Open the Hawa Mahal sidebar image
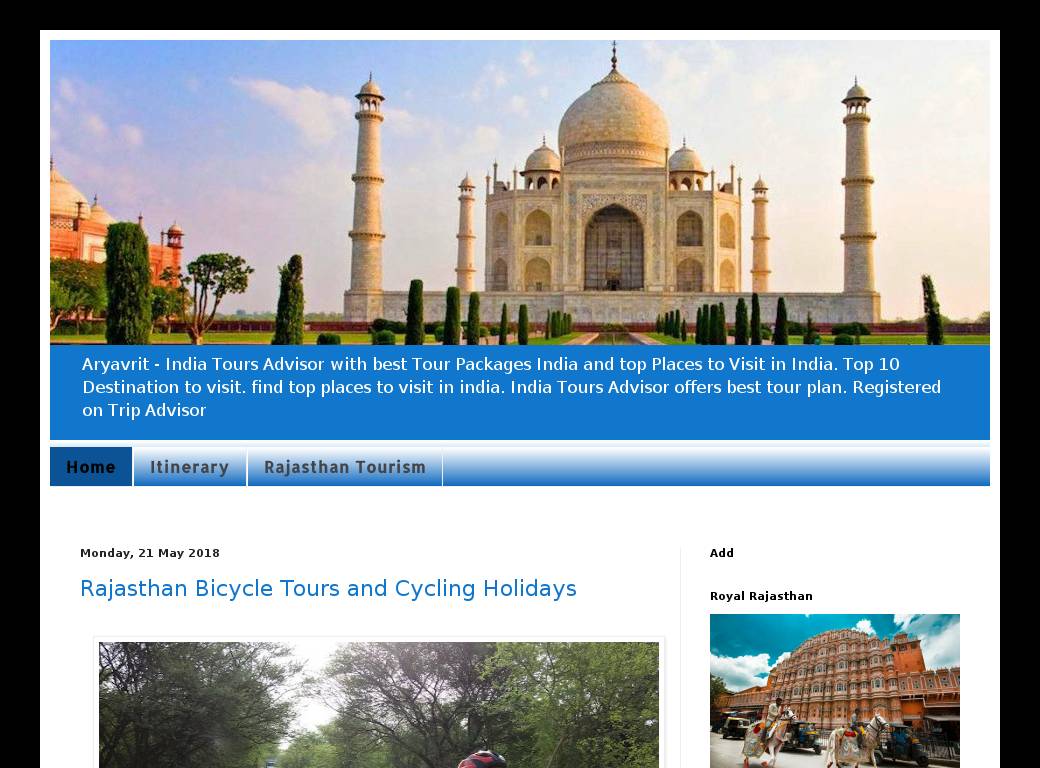This screenshot has height=768, width=1040. [834, 690]
